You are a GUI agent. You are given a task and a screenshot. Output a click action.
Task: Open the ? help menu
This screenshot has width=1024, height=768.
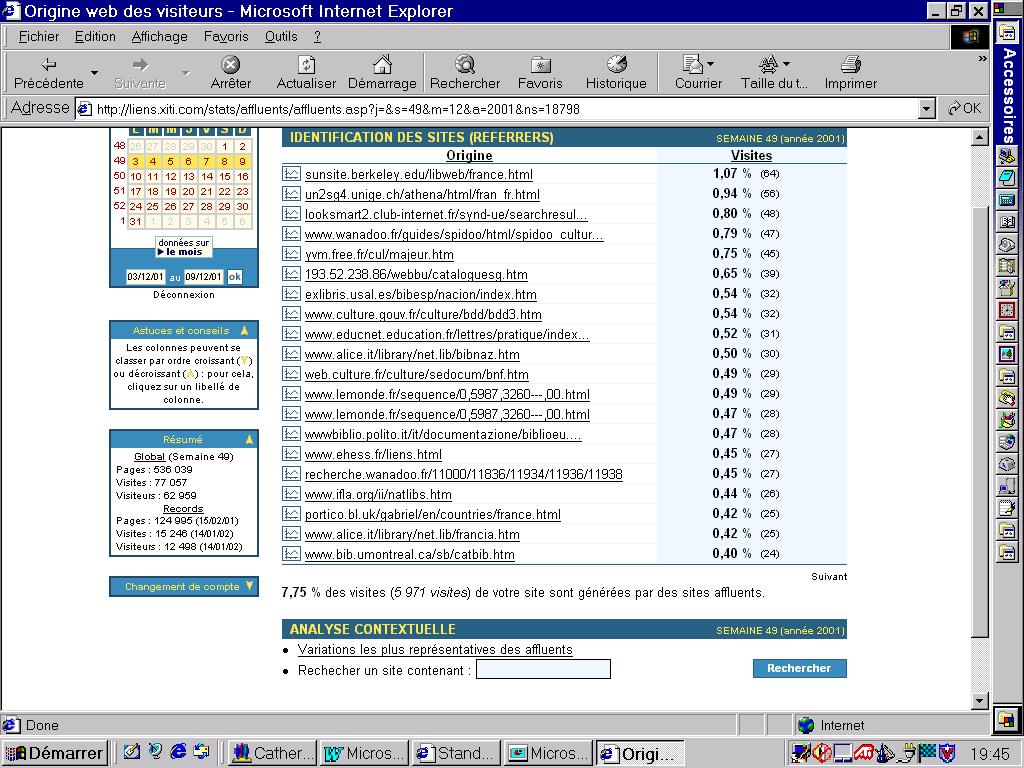pyautogui.click(x=317, y=37)
